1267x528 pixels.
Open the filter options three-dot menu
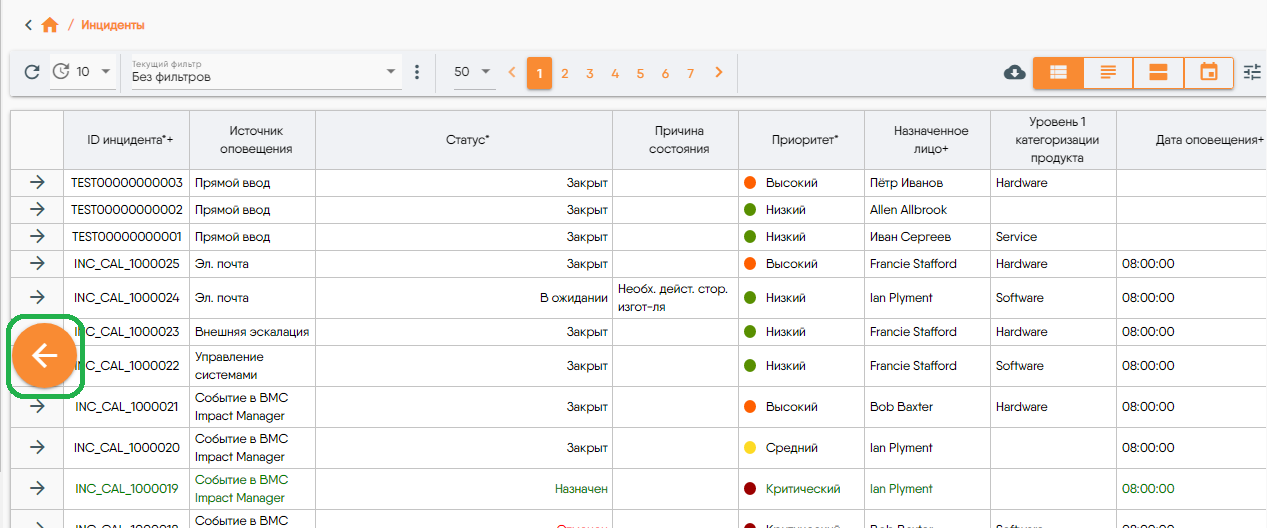coord(418,72)
